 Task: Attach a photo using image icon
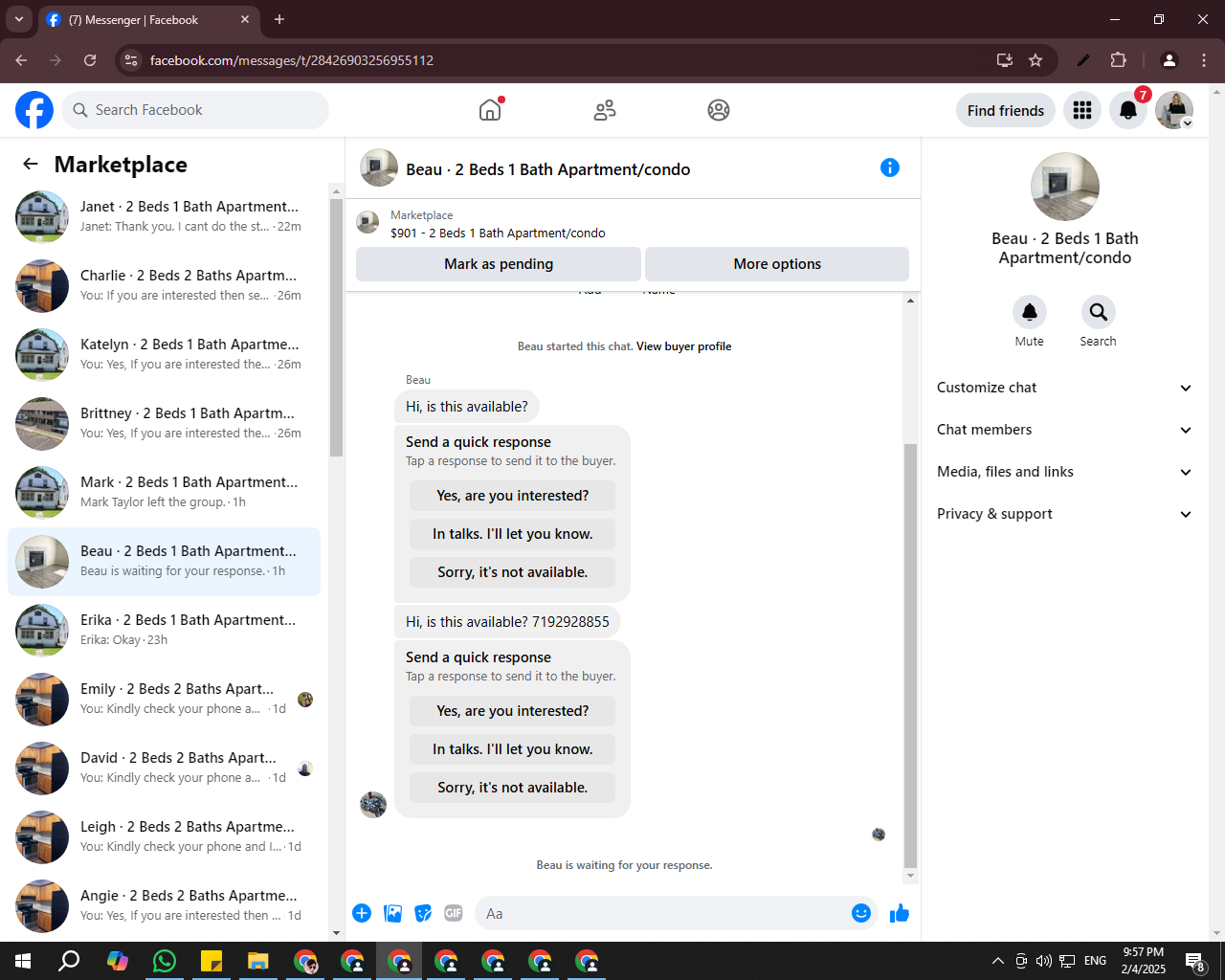[x=392, y=913]
